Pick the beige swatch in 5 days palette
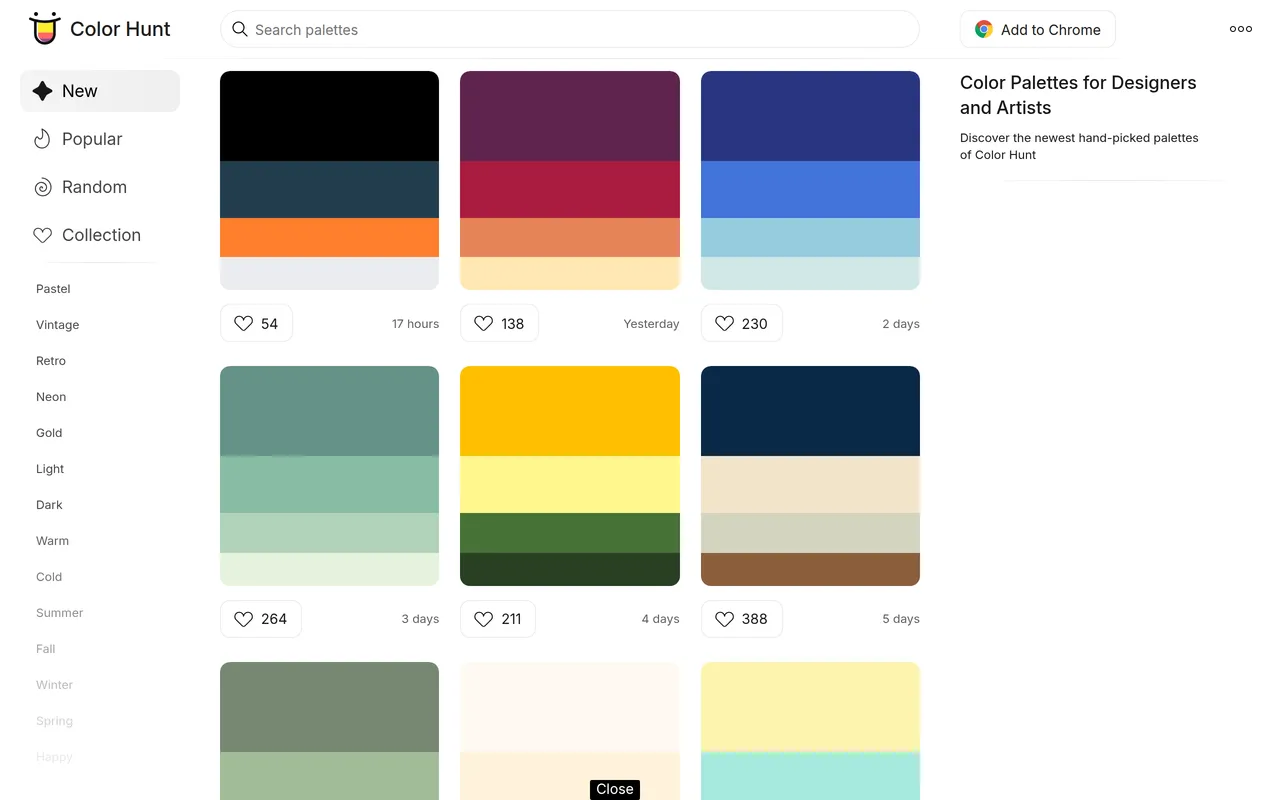Image resolution: width=1280 pixels, height=800 pixels. click(810, 484)
